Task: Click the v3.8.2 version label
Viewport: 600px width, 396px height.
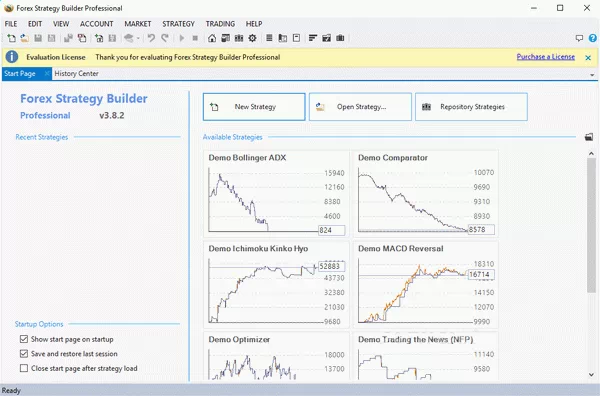Action: (112, 116)
